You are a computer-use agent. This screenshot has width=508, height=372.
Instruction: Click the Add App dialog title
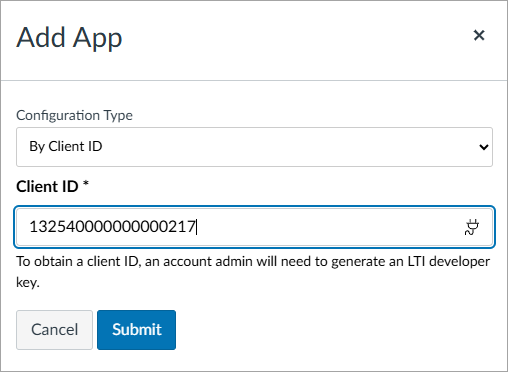click(x=69, y=37)
